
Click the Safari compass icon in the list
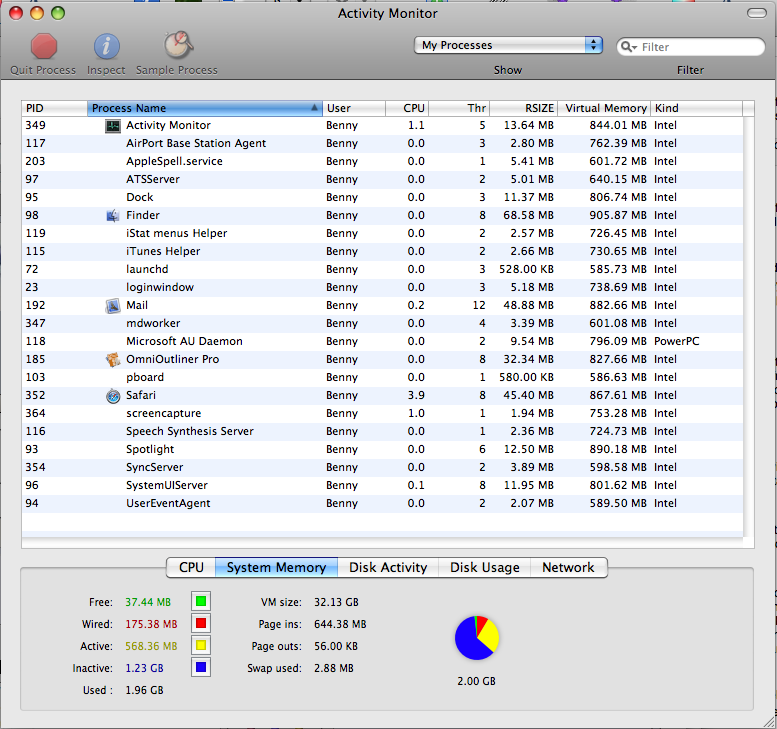point(113,396)
